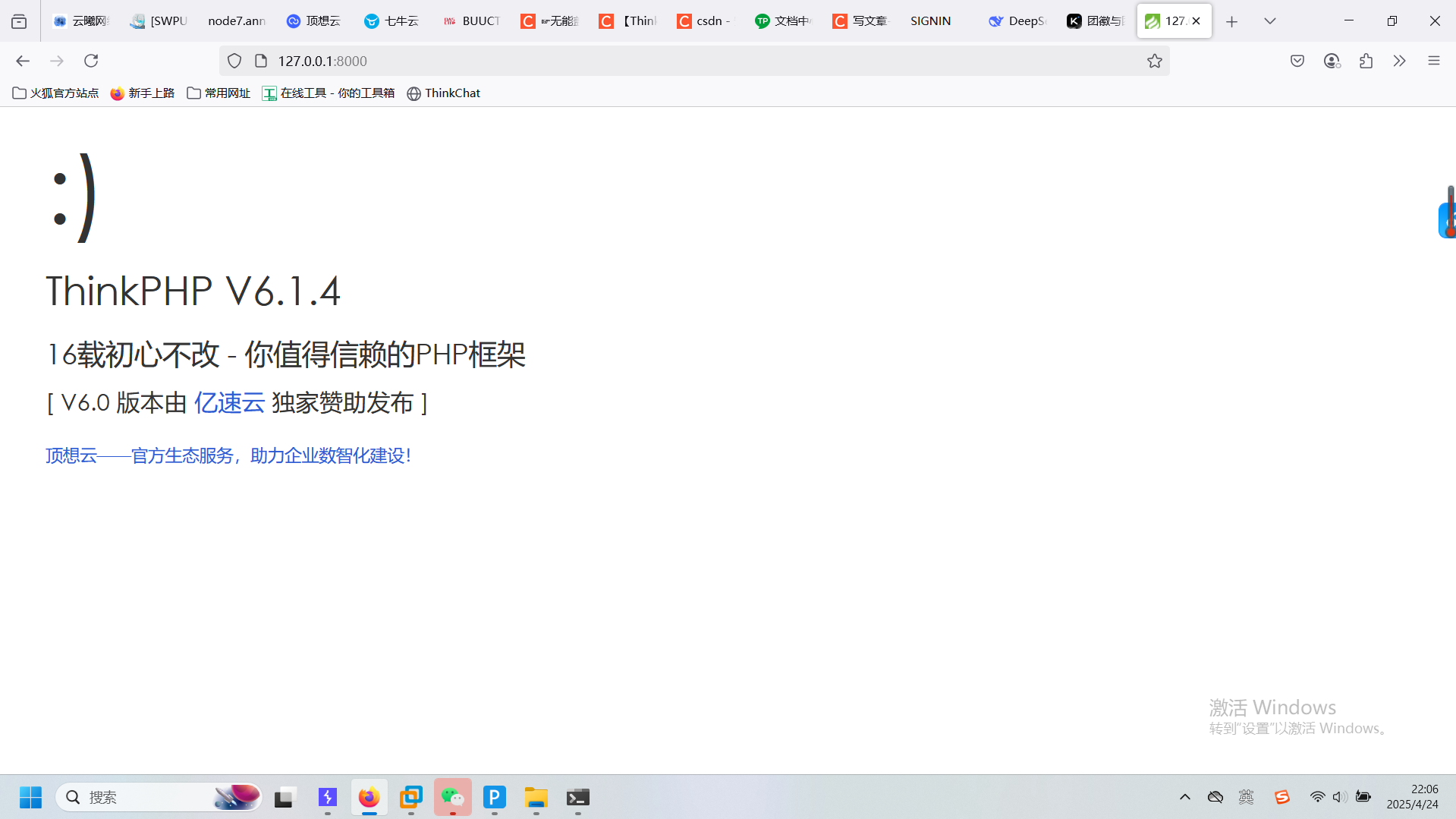This screenshot has height=819, width=1456.
Task: Switch to the csdn - tab
Action: [705, 21]
